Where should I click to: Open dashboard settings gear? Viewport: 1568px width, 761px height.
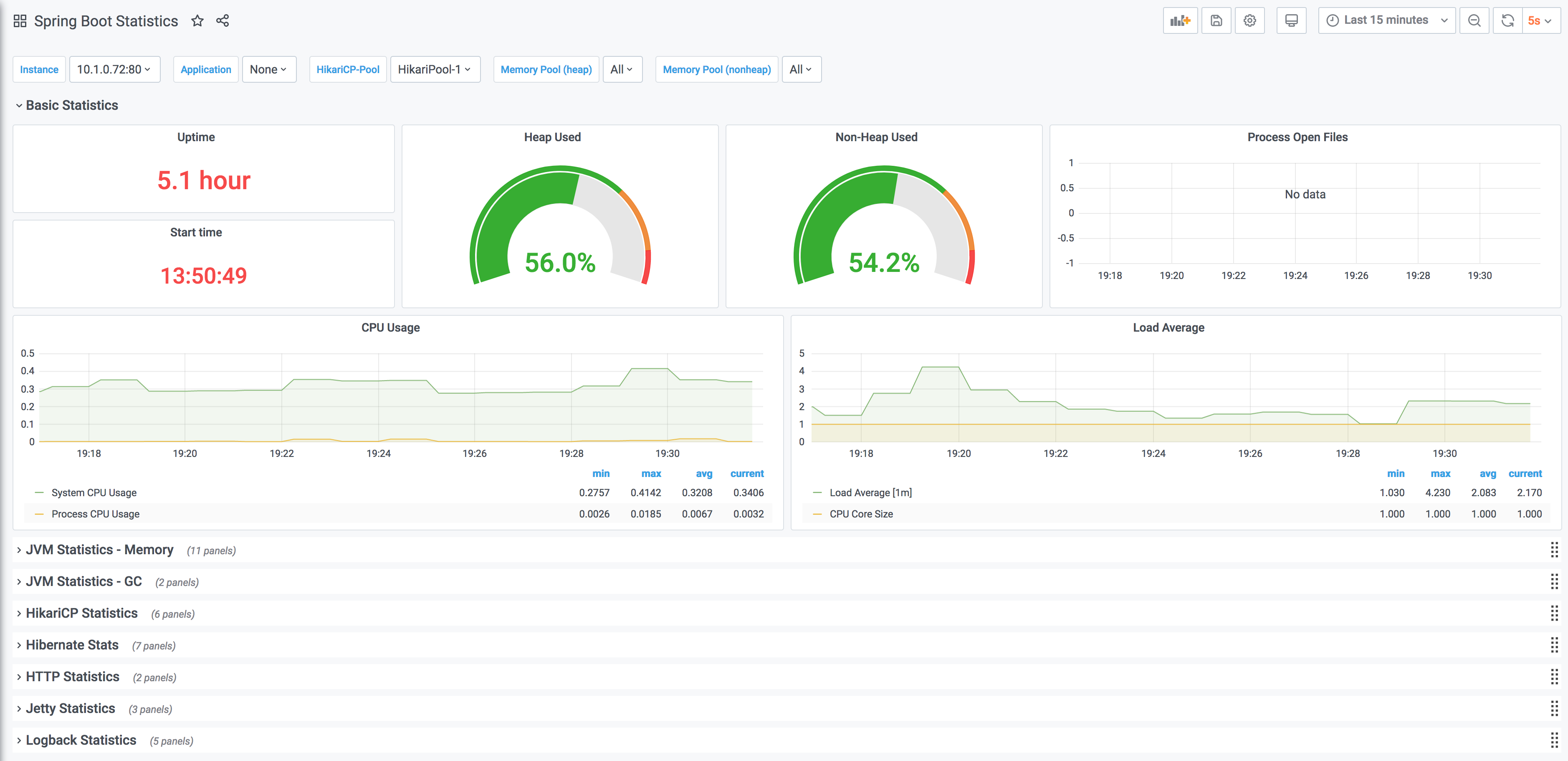click(x=1249, y=21)
